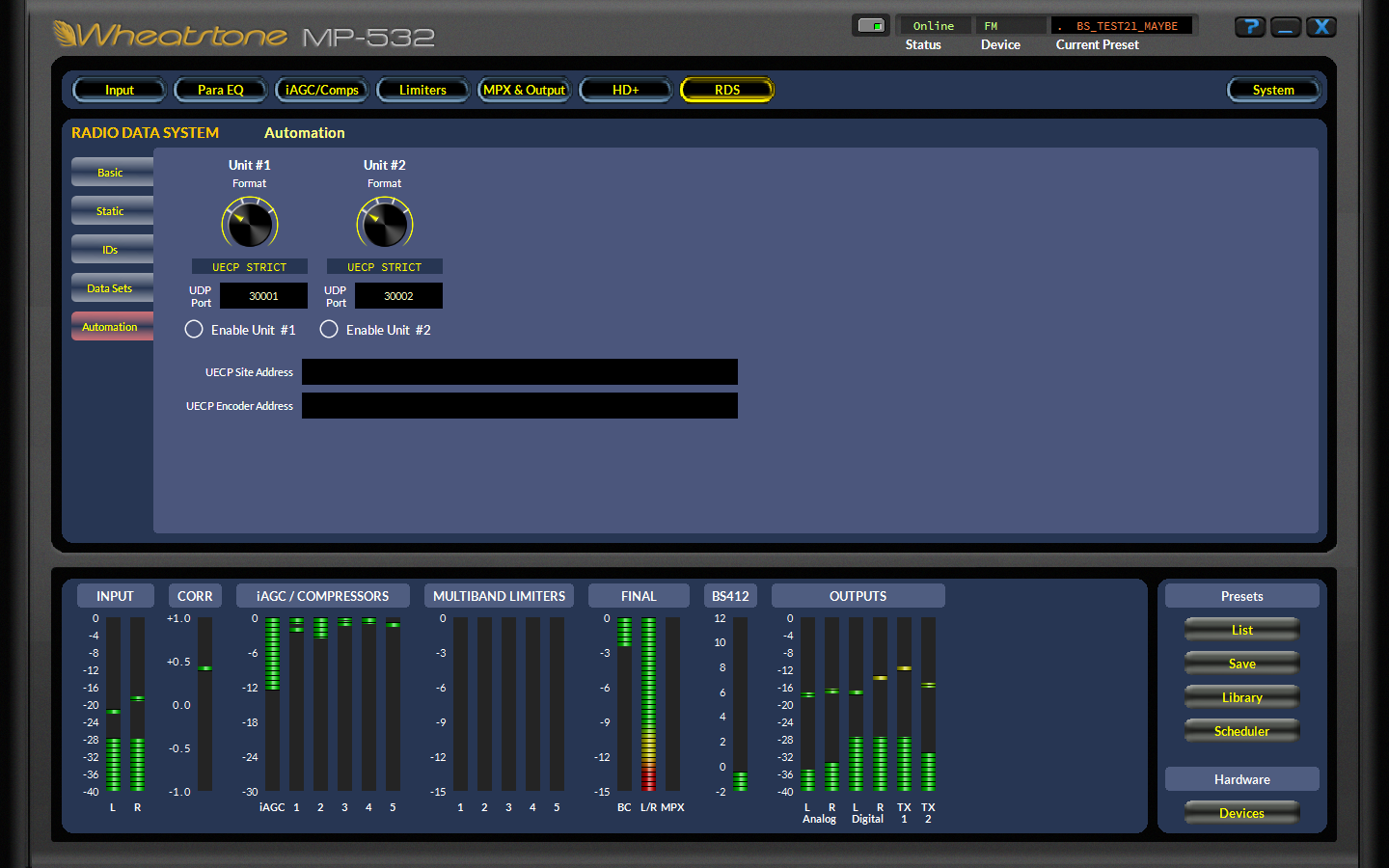Enable Unit #1 radio button
The image size is (1389, 868).
194,329
